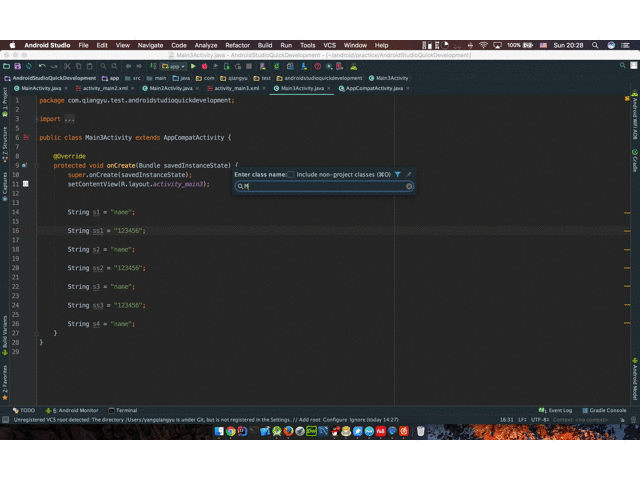The image size is (640, 480).
Task: Clear the class name search field
Action: point(409,186)
